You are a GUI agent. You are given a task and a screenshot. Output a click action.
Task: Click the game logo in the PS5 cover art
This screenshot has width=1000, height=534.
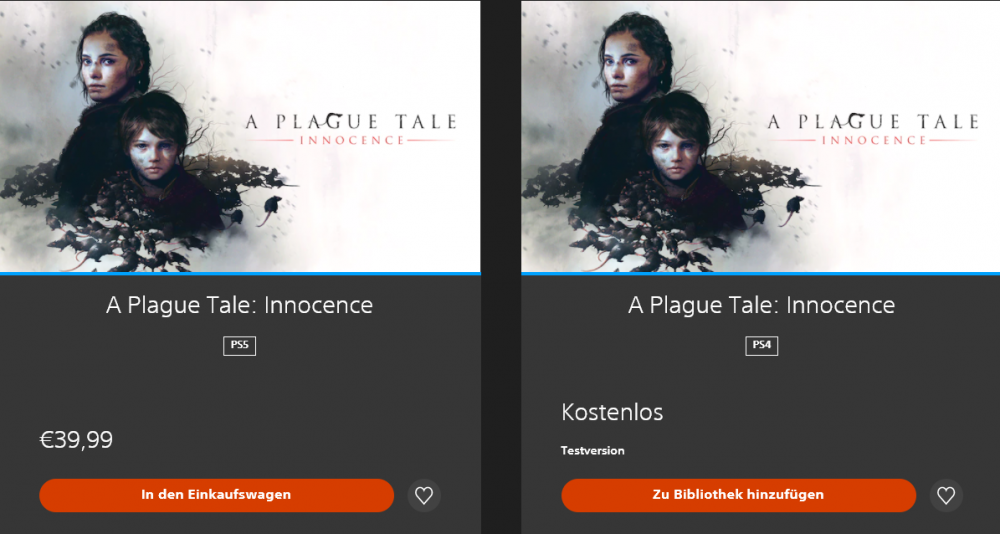pos(350,129)
